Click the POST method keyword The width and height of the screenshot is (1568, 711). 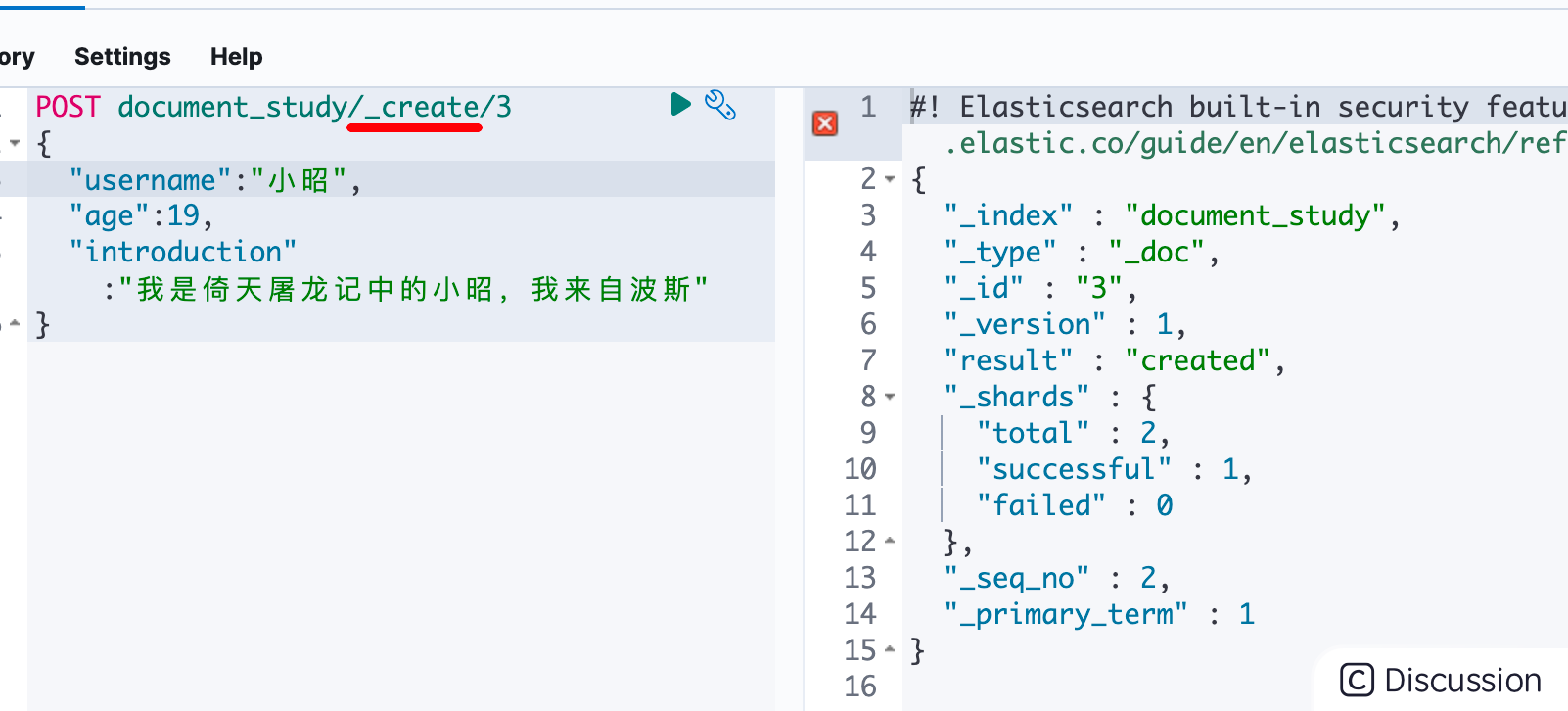pos(69,107)
